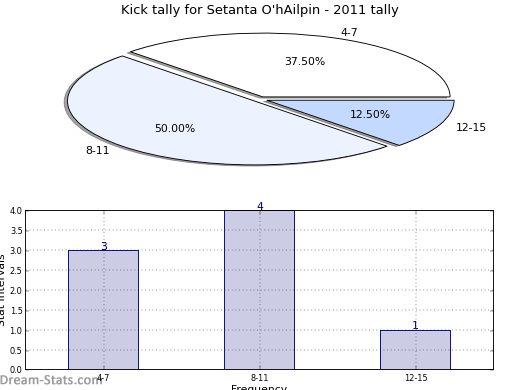This screenshot has width=520, height=390.
Task: Click the 2.0 y-axis tick label
Action: click(x=16, y=291)
